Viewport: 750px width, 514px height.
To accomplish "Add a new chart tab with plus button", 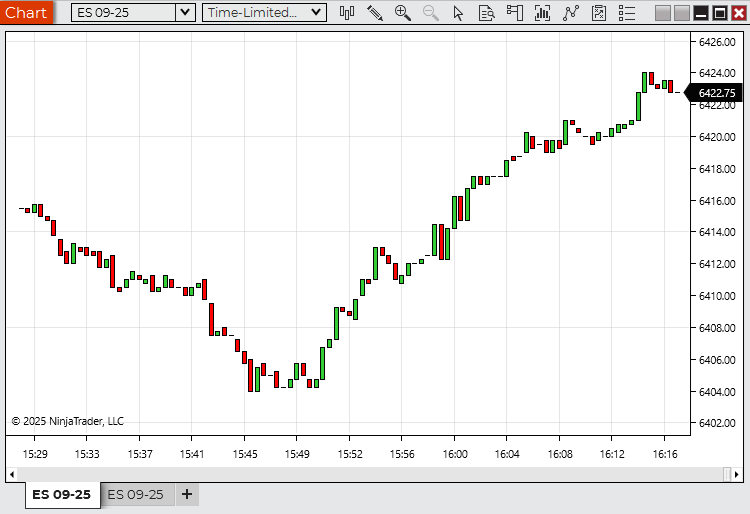I will coord(186,495).
